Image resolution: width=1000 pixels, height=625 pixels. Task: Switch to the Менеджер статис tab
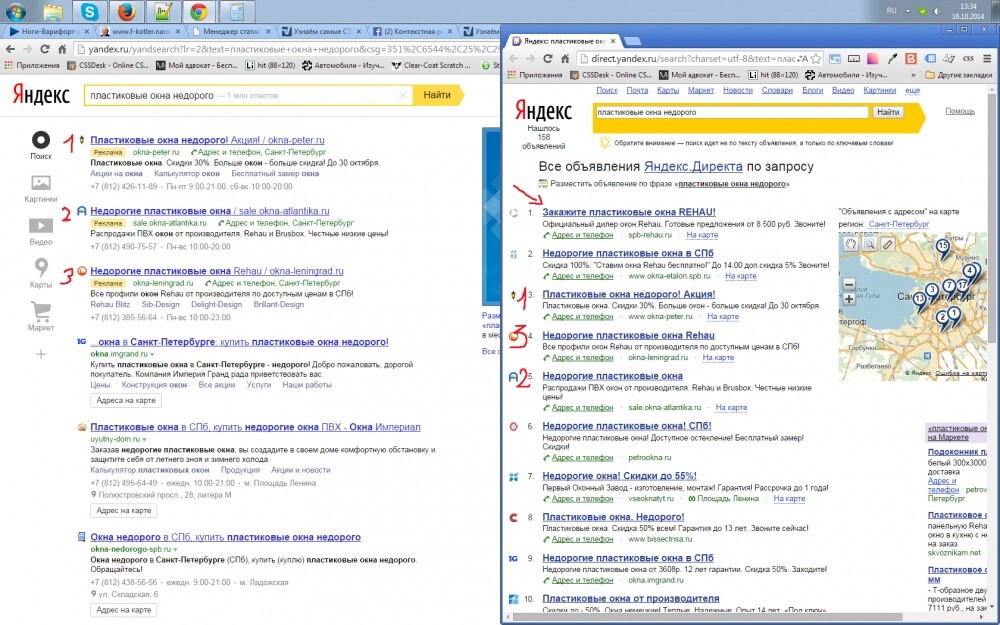click(230, 31)
